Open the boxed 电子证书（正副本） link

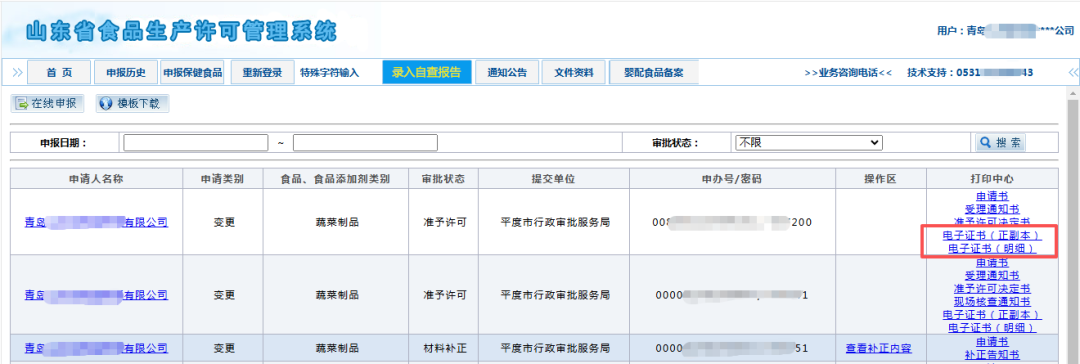[x=992, y=235]
